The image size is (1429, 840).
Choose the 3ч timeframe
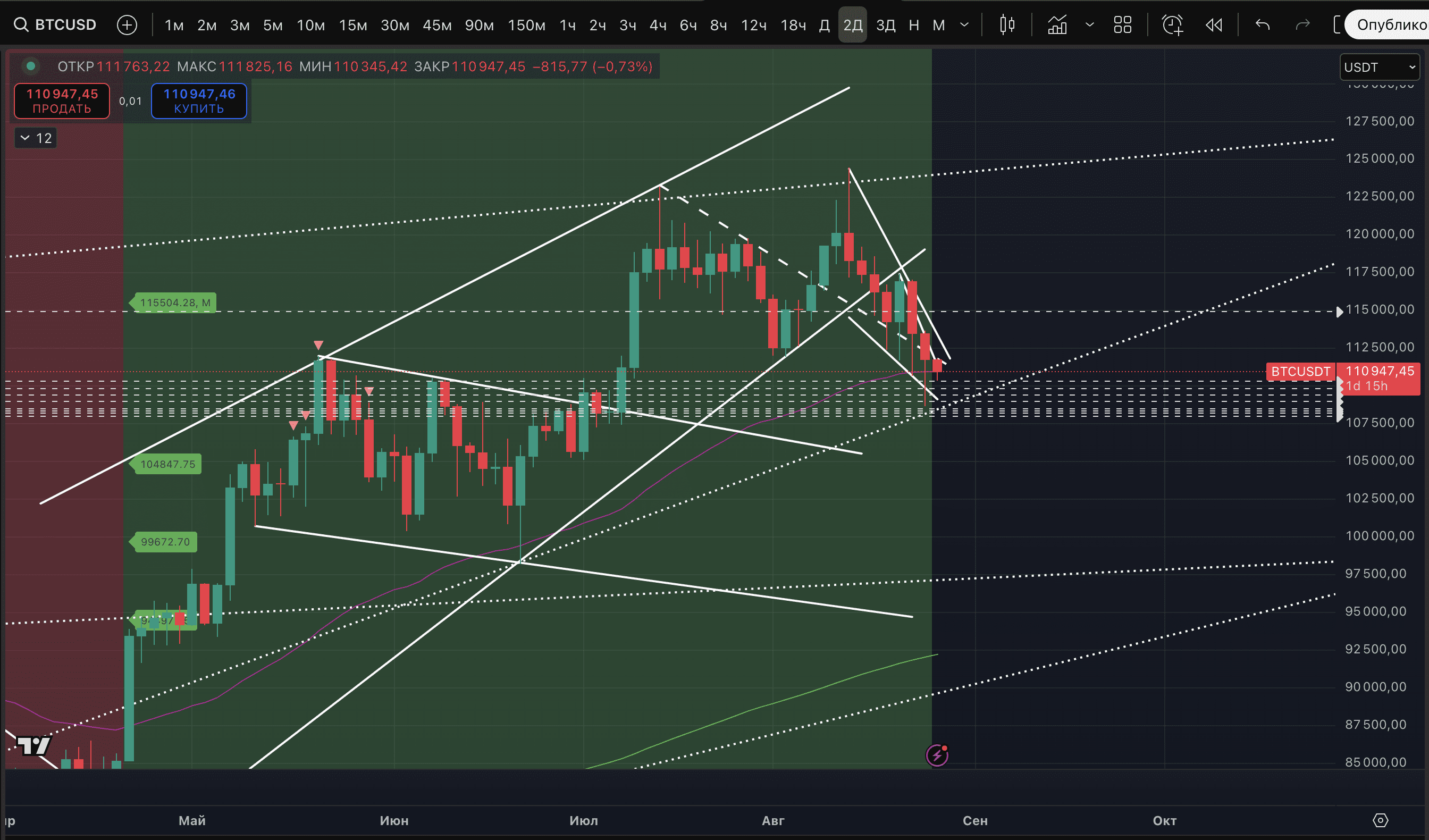(628, 25)
